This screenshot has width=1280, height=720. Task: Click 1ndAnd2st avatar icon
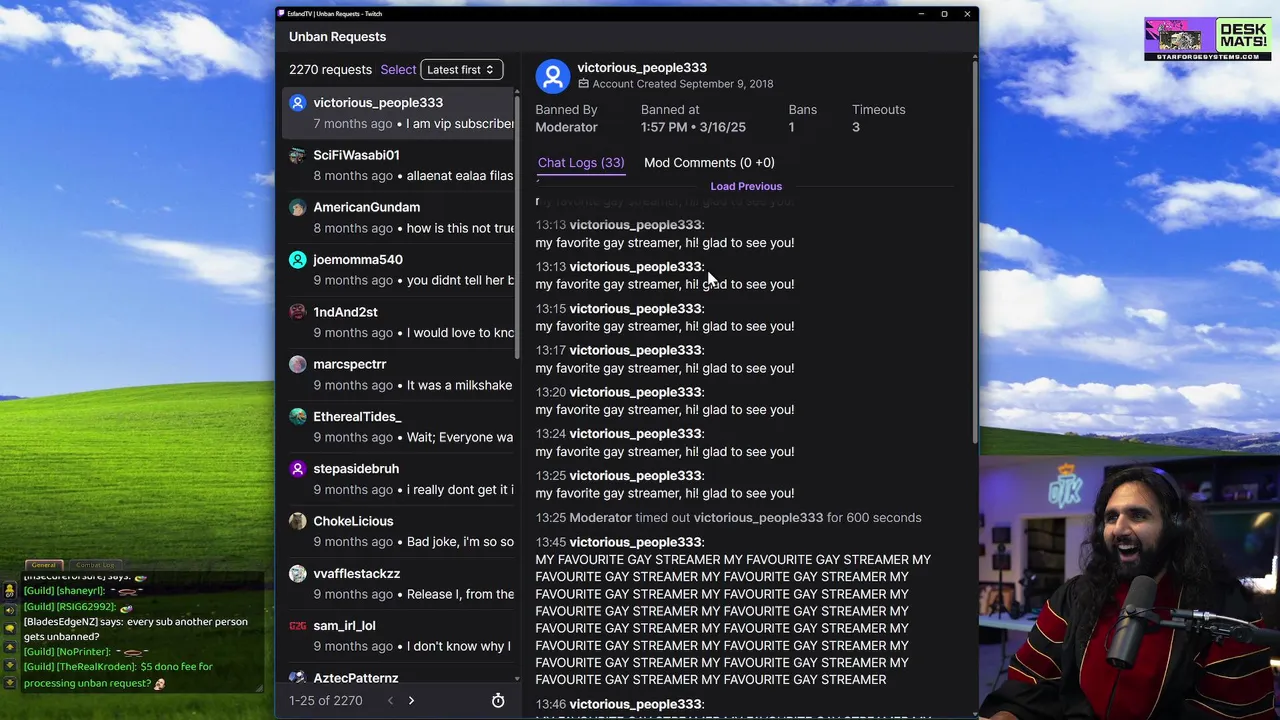pos(297,312)
